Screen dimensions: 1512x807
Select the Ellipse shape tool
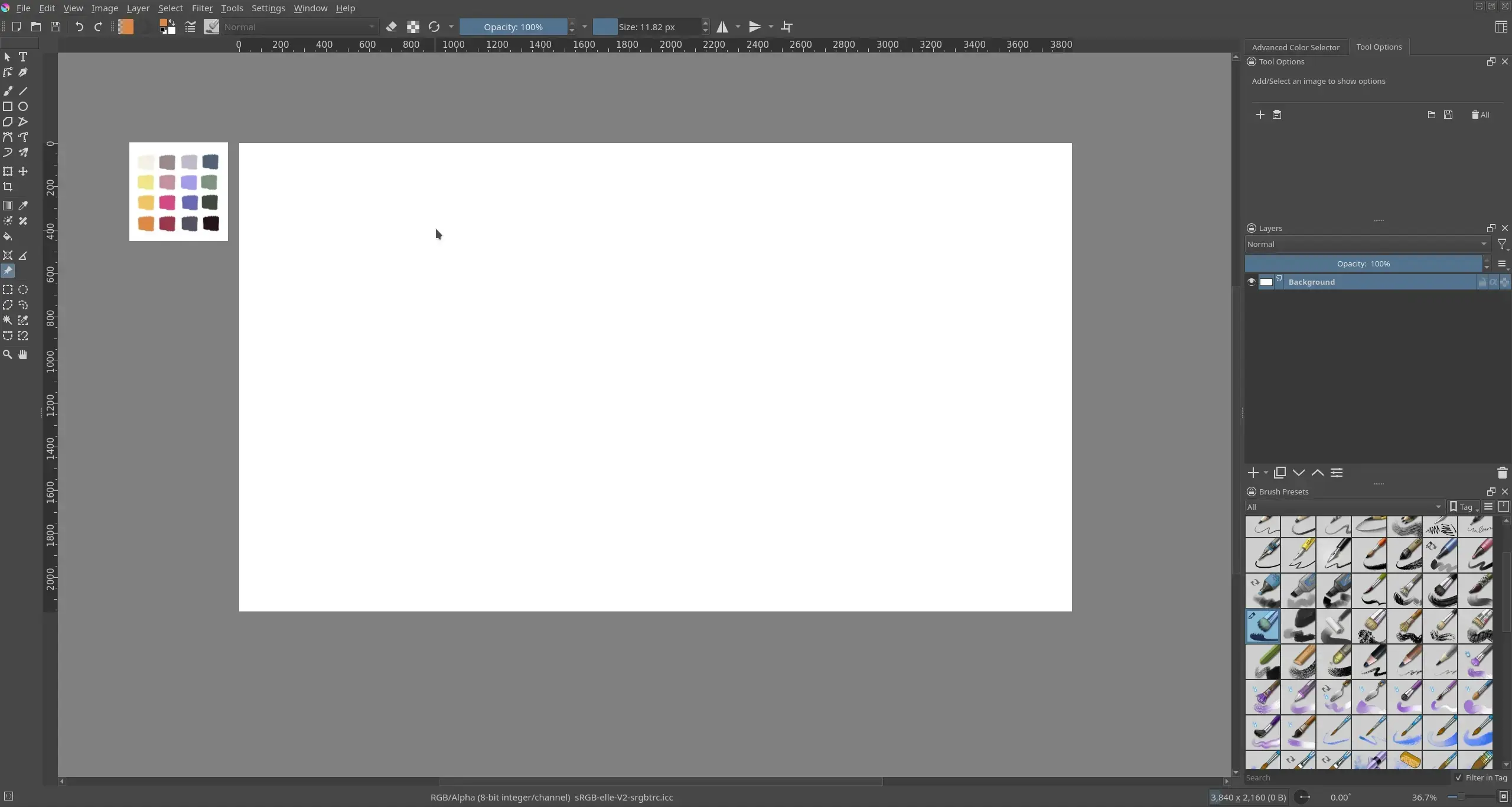pyautogui.click(x=23, y=106)
